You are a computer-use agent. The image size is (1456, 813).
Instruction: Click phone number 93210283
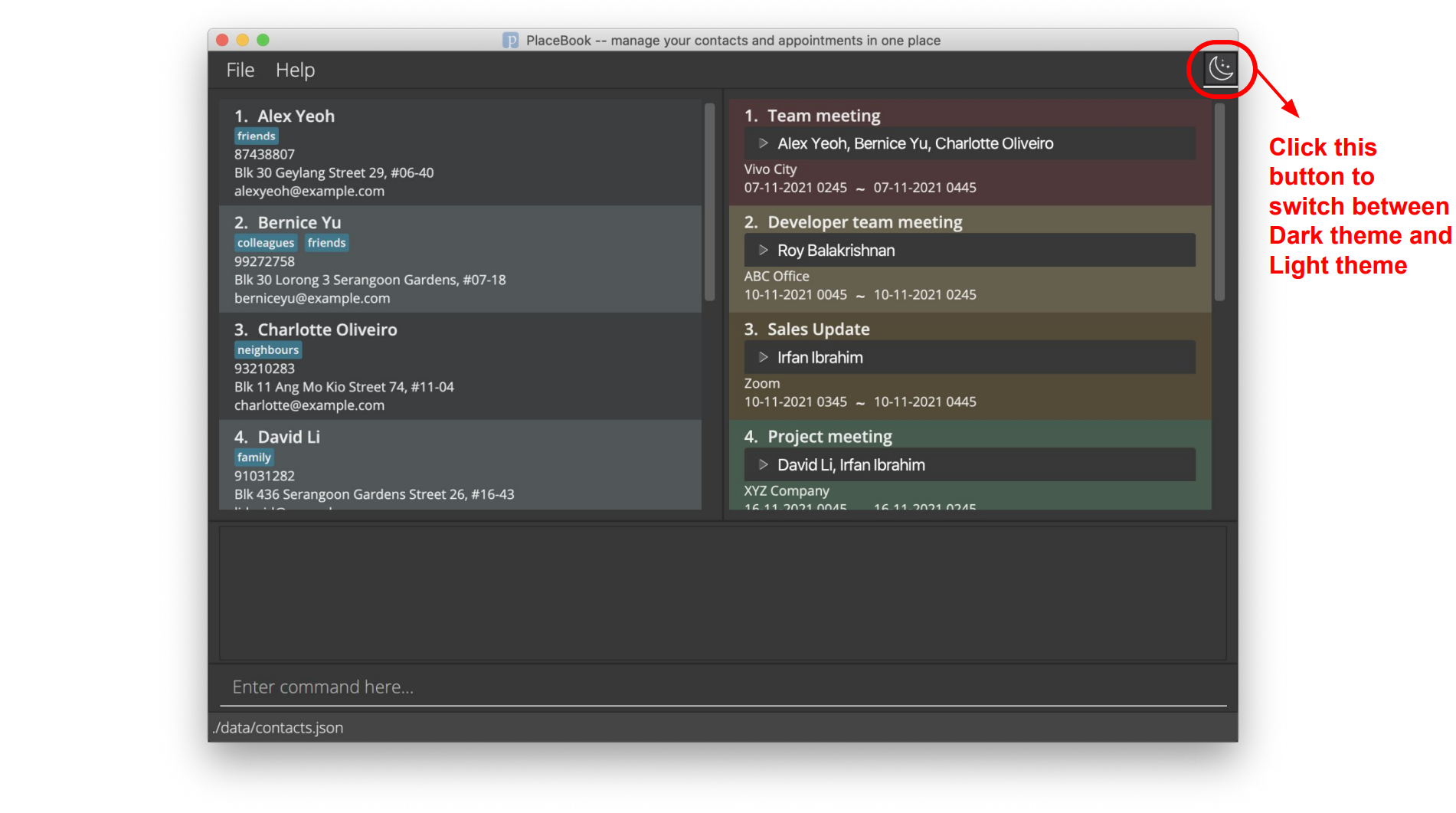[264, 369]
